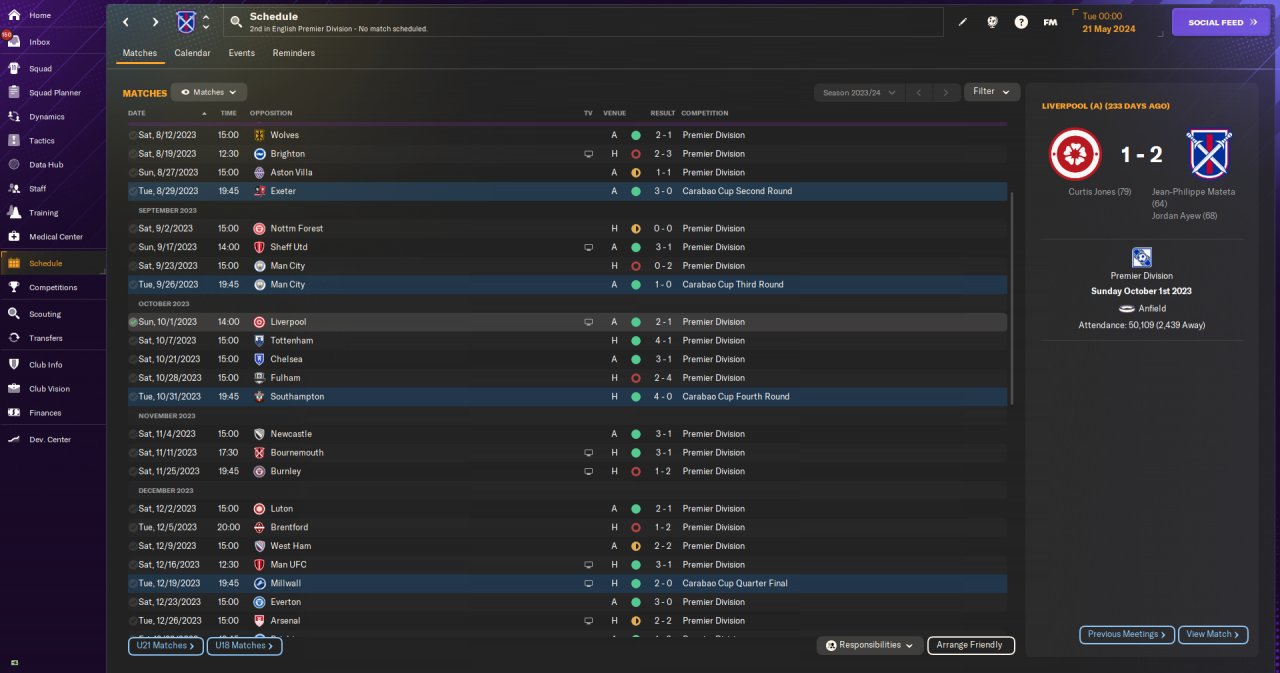Click Previous Meetings button
Image resolution: width=1280 pixels, height=673 pixels.
pos(1127,634)
